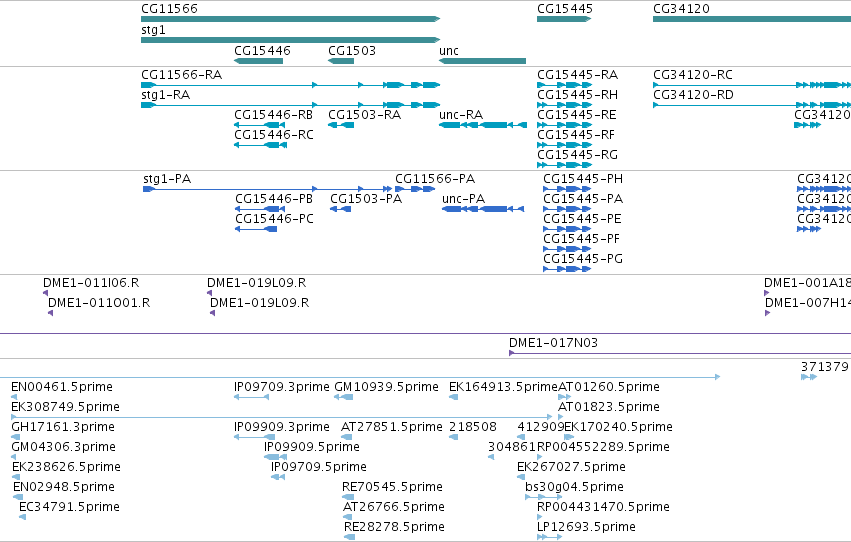This screenshot has height=542, width=851.
Task: Click the CG15446-PC protein label
Action: [x=274, y=219]
